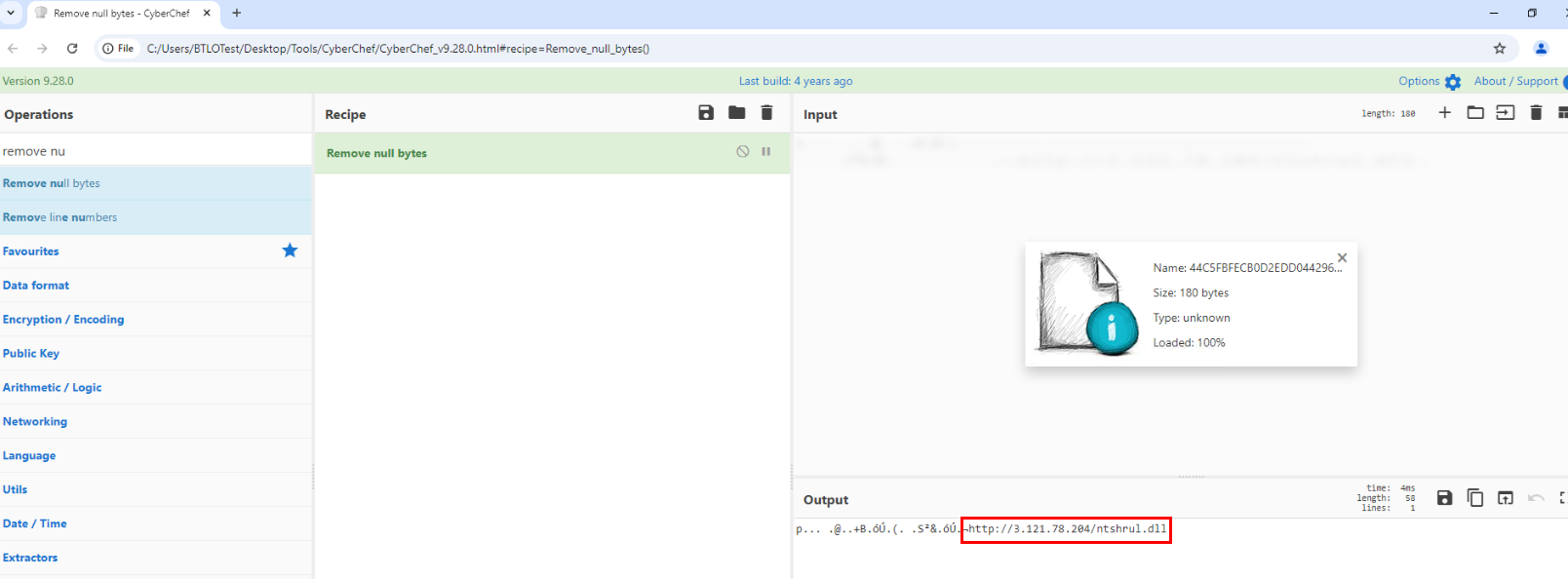This screenshot has width=1568, height=579.
Task: Click the operations search field
Action: pos(156,151)
